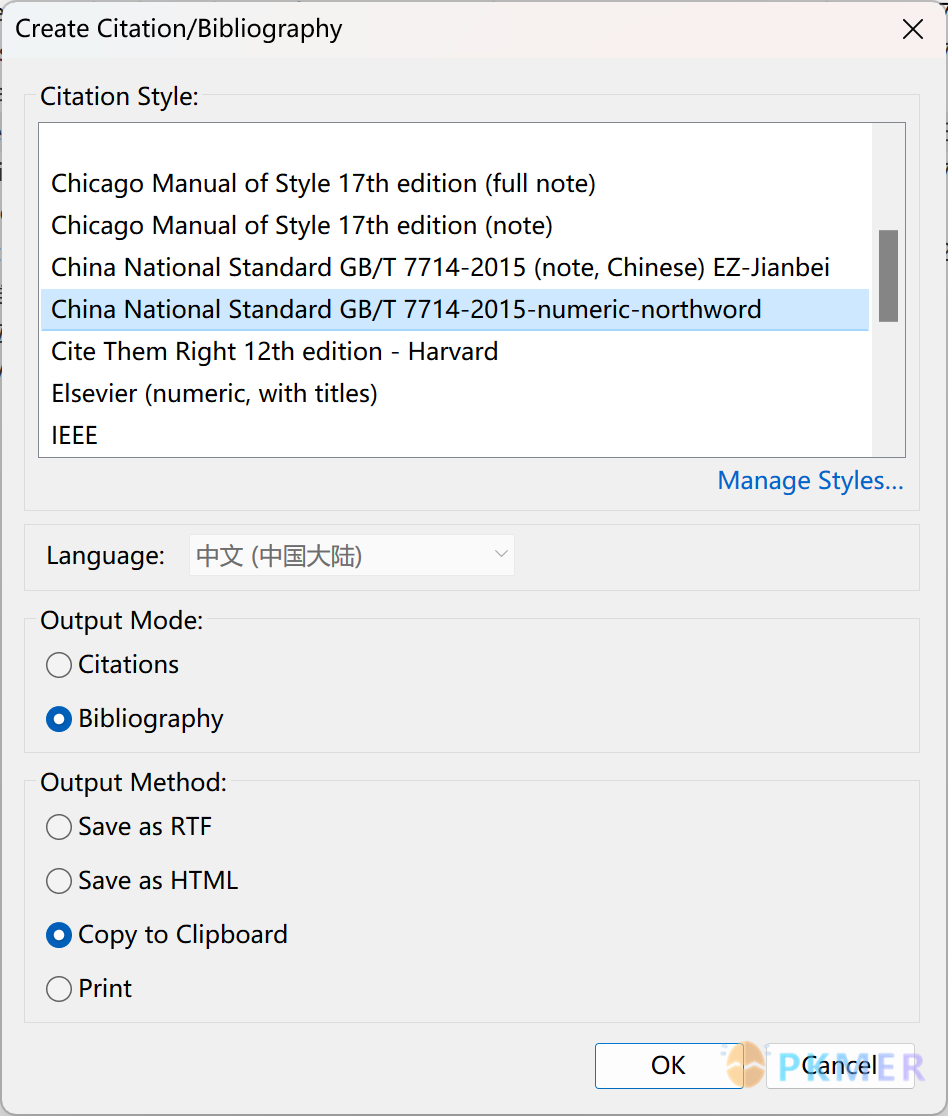The image size is (948, 1116).
Task: Click the Cancel button
Action: [x=840, y=1065]
